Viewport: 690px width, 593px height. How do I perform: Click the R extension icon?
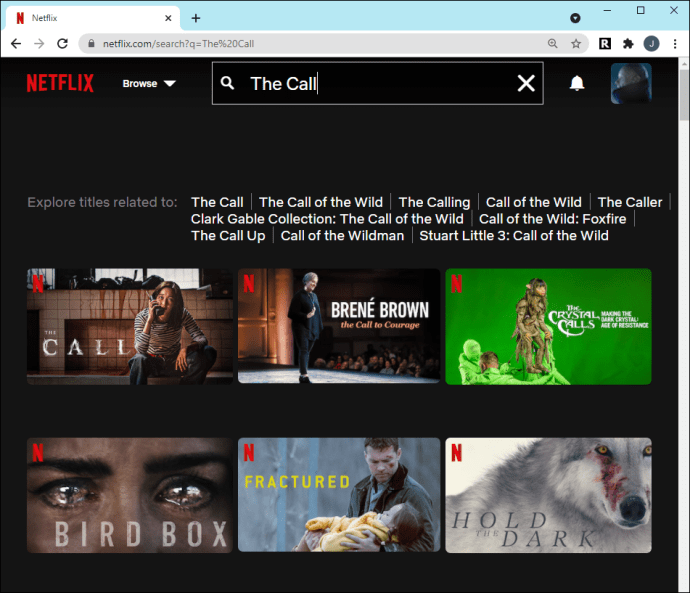click(x=605, y=44)
